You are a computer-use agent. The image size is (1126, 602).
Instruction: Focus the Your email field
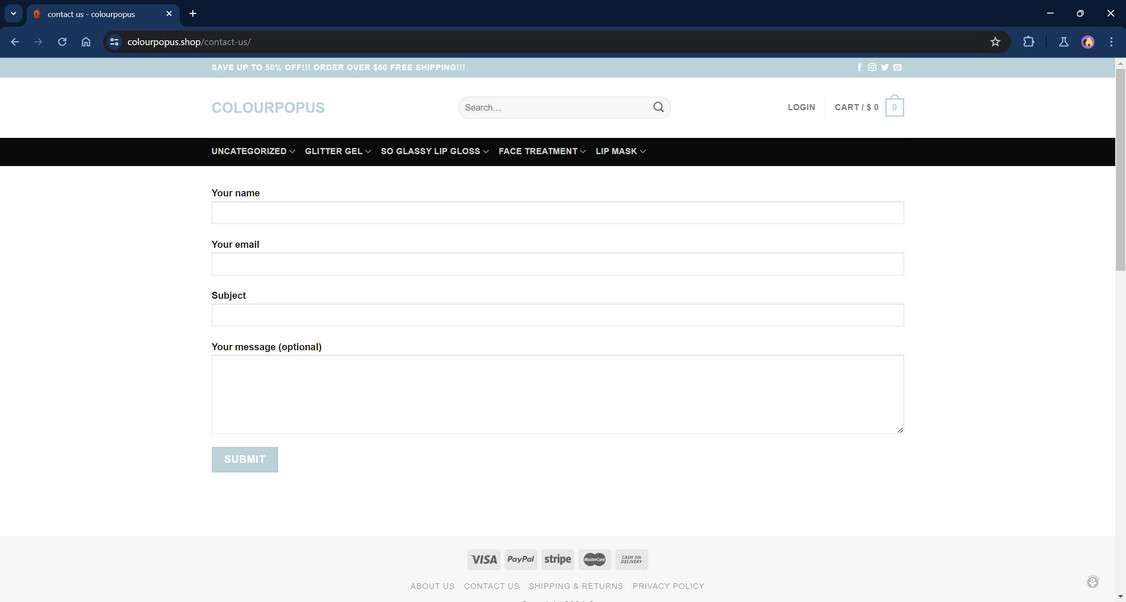point(557,264)
